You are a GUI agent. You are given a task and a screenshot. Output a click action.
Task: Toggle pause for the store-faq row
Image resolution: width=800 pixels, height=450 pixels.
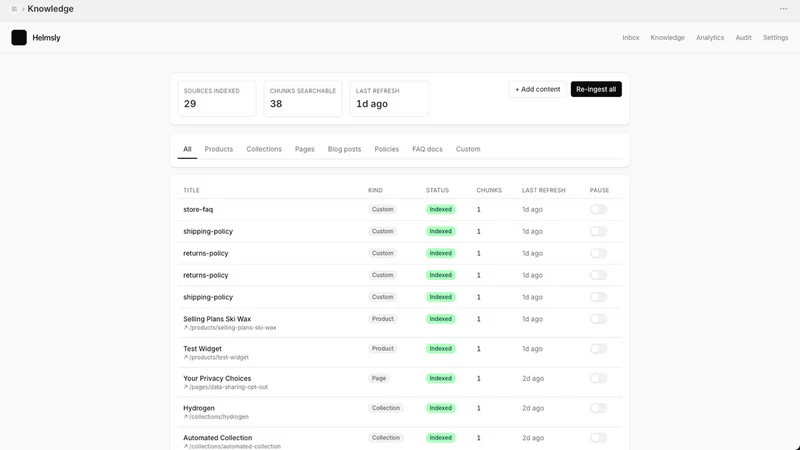click(598, 209)
